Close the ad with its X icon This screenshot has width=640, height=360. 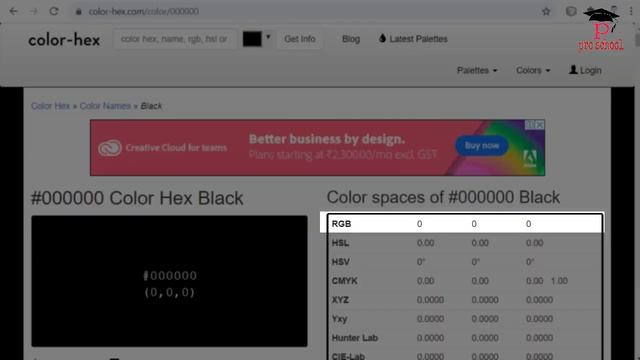(540, 125)
